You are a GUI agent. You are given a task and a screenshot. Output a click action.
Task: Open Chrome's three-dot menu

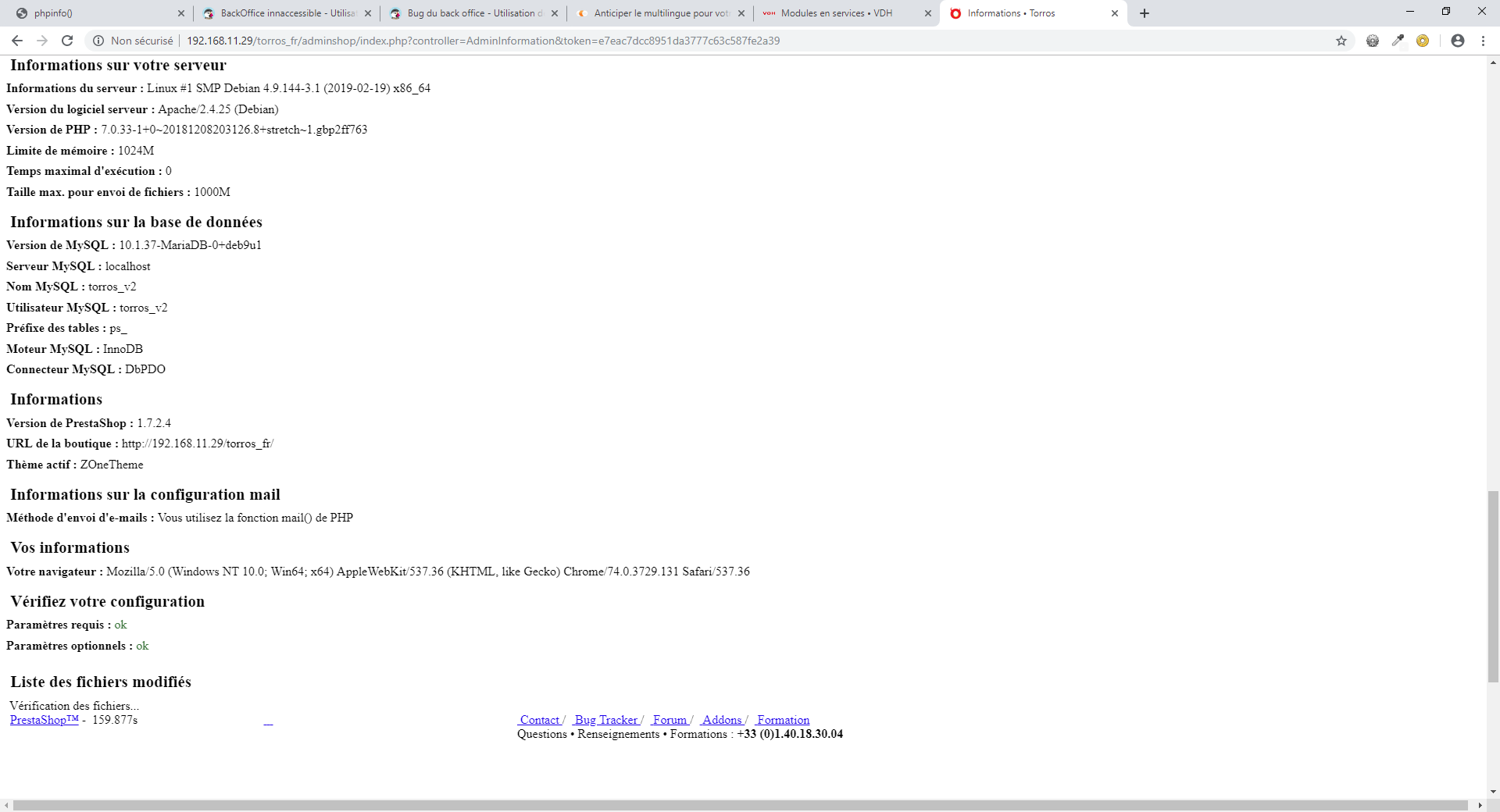(x=1483, y=41)
